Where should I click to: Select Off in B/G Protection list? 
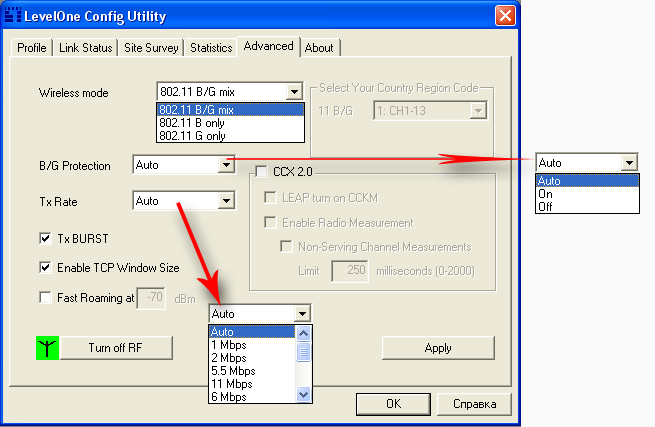coord(587,207)
